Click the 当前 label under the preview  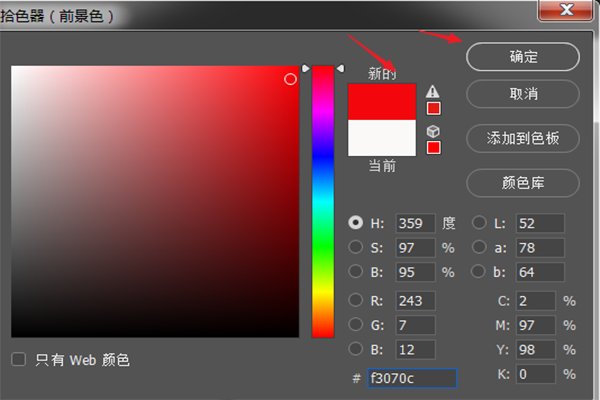pyautogui.click(x=382, y=166)
